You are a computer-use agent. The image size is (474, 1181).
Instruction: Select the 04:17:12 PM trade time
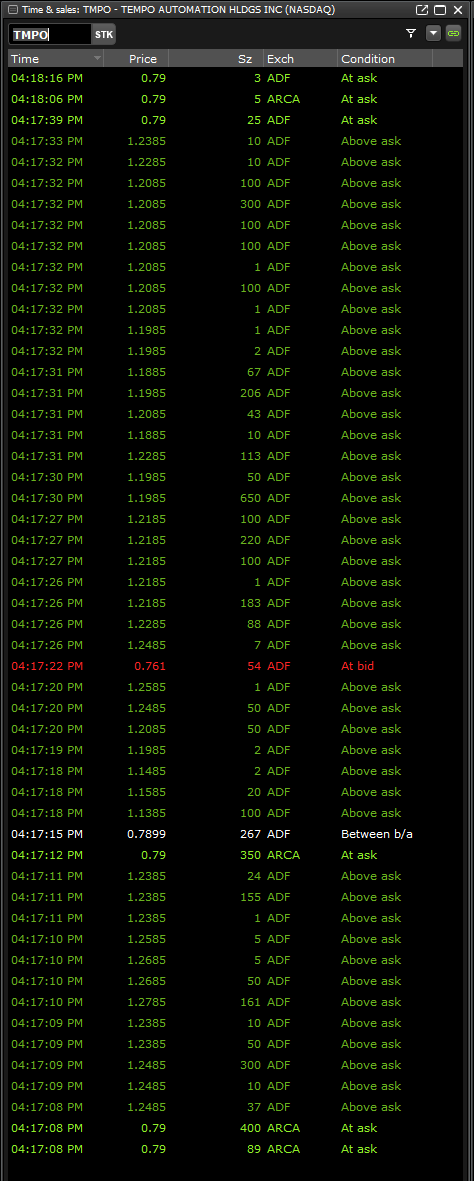(x=47, y=855)
